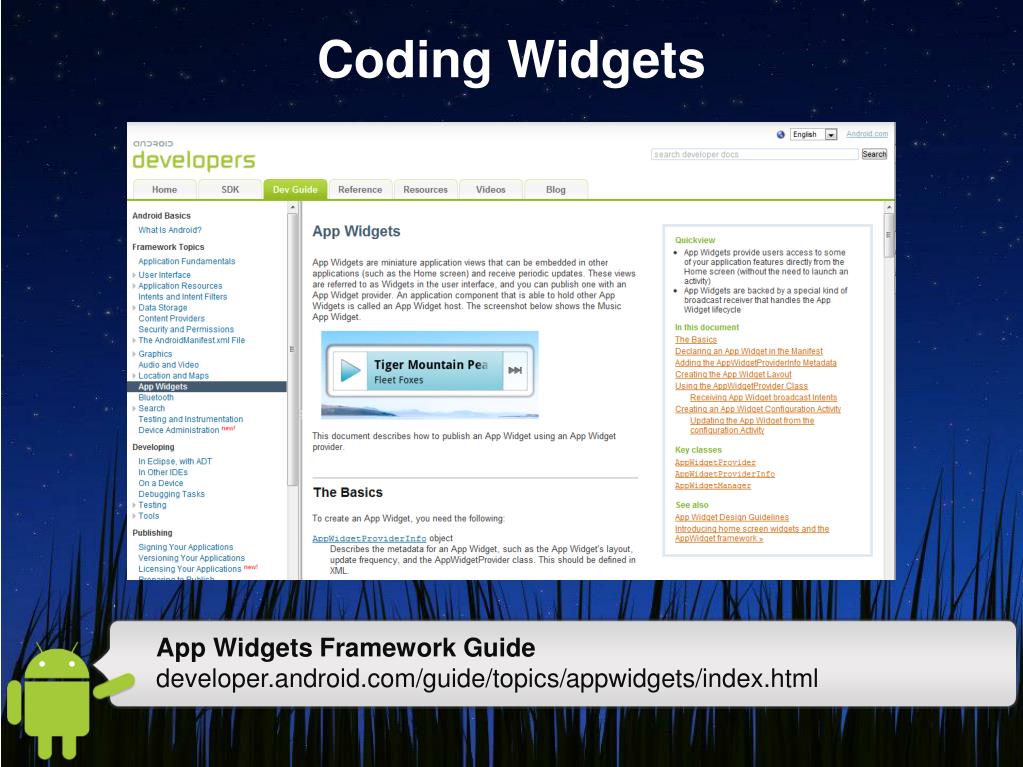
Task: Expand the Graphics tree item
Action: click(134, 354)
